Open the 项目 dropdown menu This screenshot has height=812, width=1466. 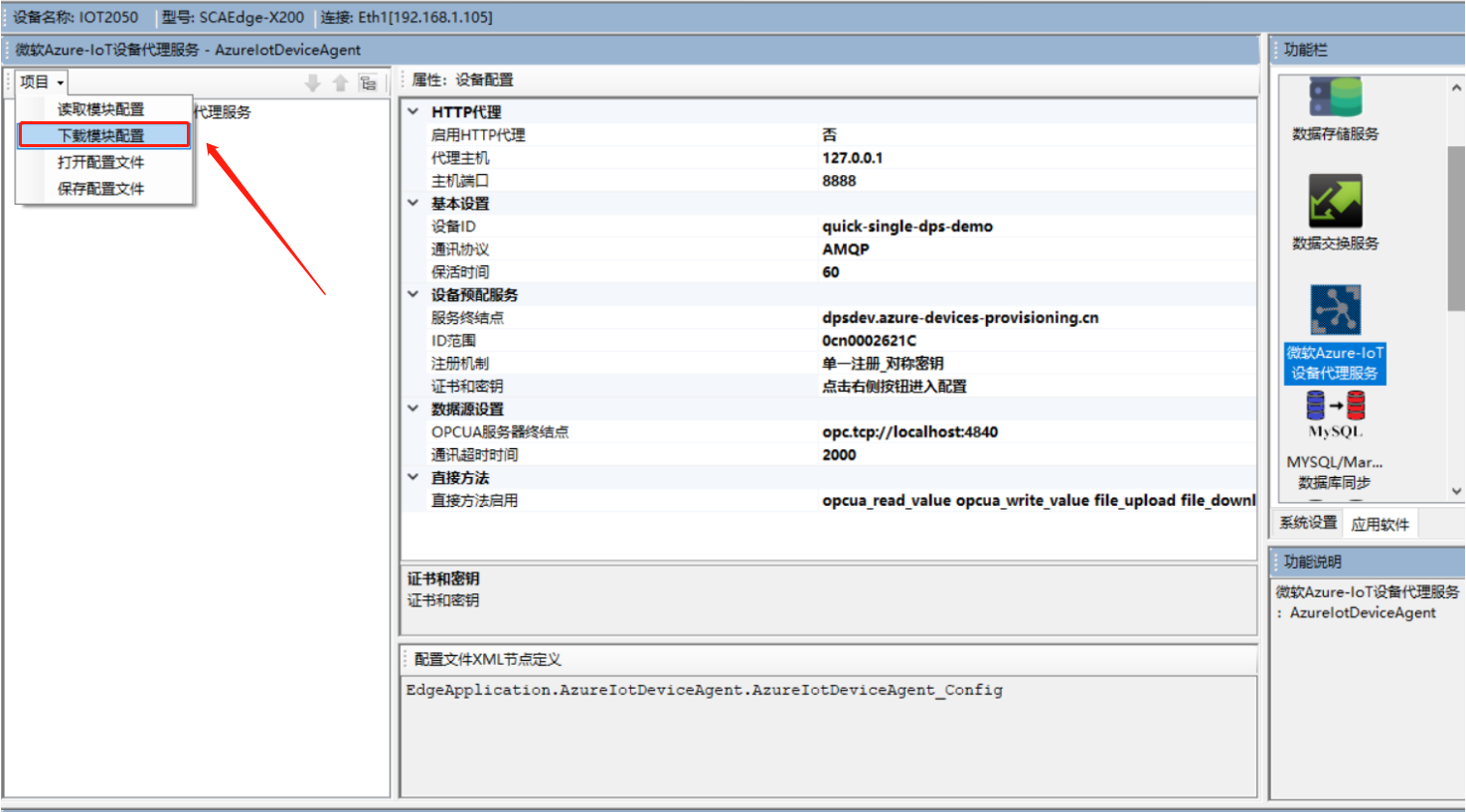(42, 82)
